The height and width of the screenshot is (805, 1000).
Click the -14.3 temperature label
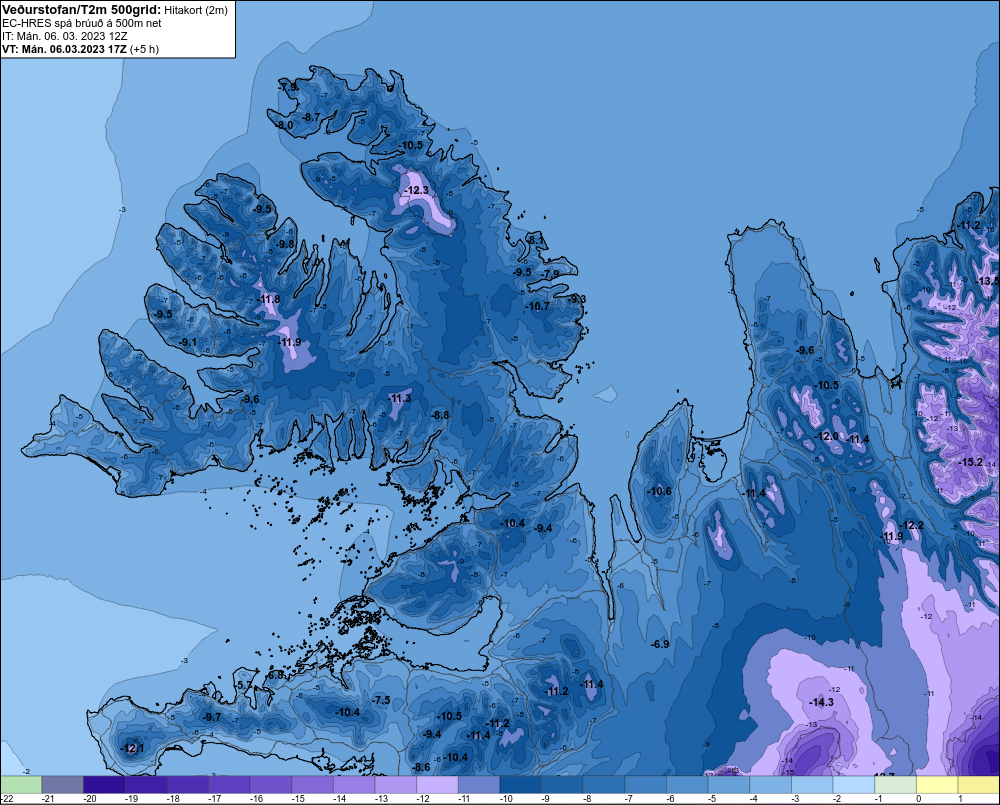coord(821,702)
